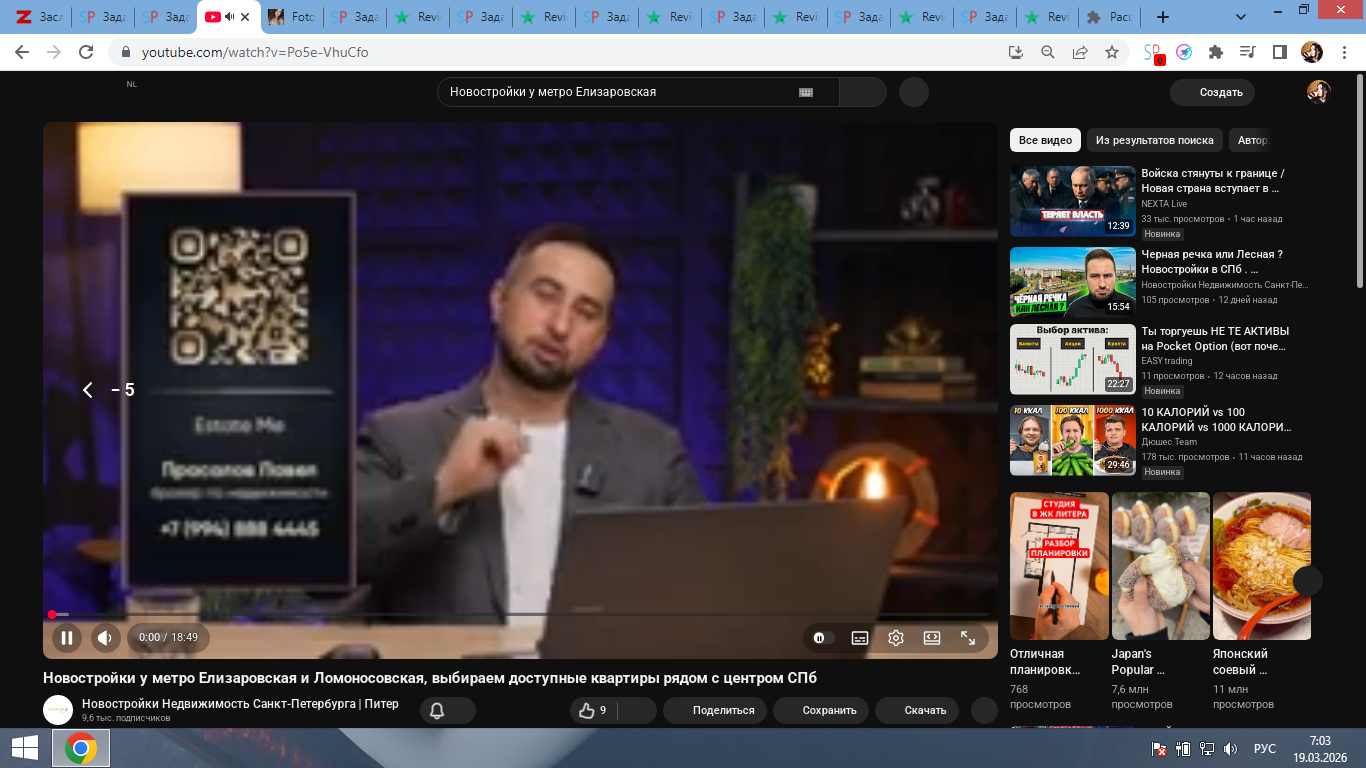Screen dimensions: 1366x768
Task: Open the Войска стянуты к границе video thumbnail
Action: 1073,201
